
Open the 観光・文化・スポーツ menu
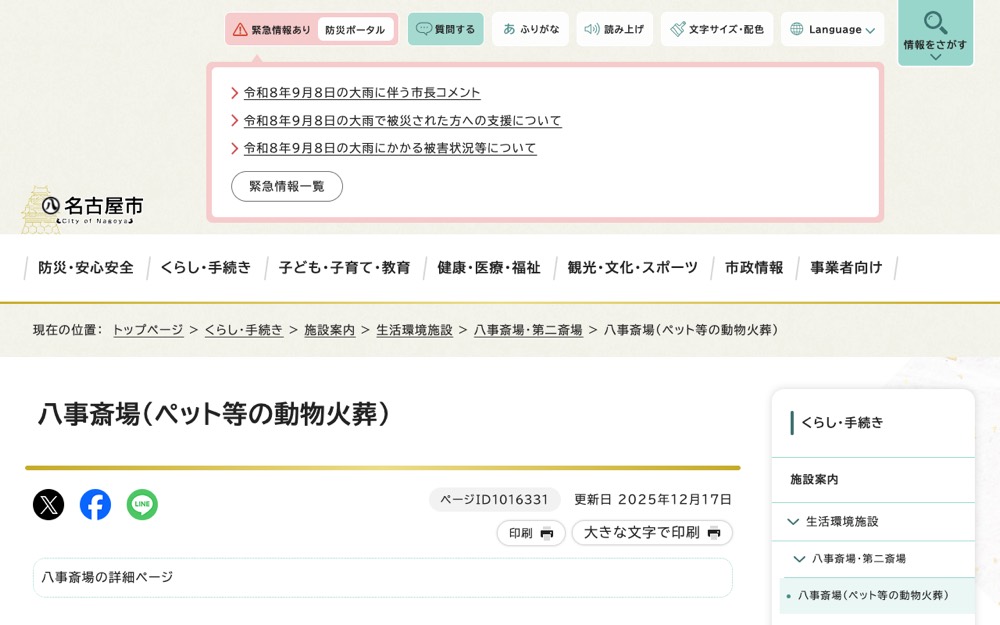click(633, 268)
